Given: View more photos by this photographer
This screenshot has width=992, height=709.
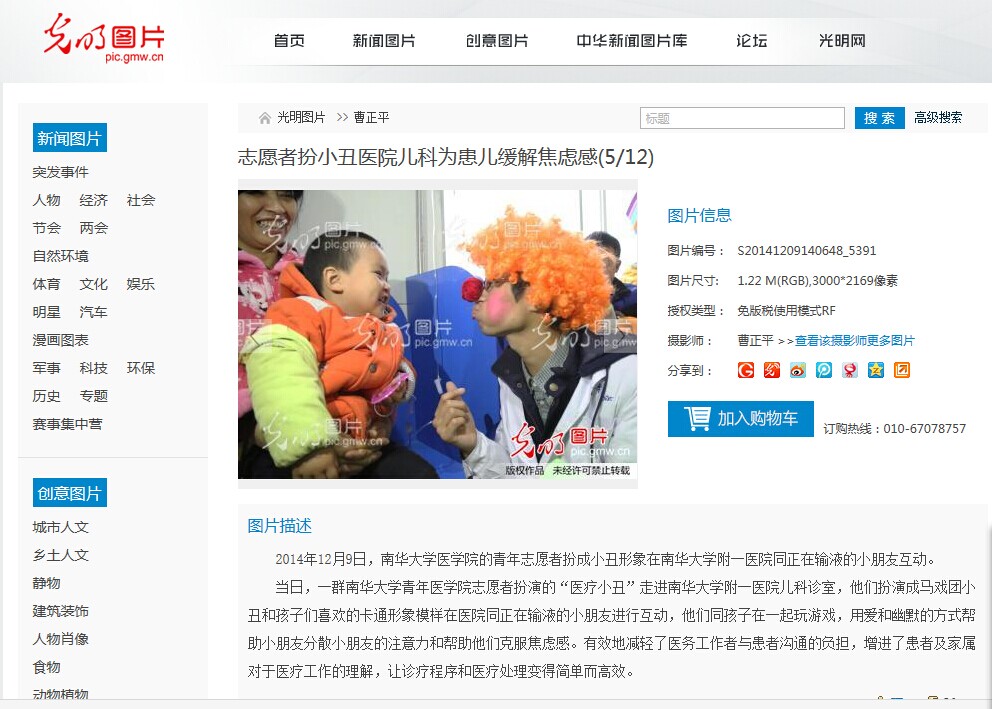Looking at the screenshot, I should pyautogui.click(x=855, y=341).
